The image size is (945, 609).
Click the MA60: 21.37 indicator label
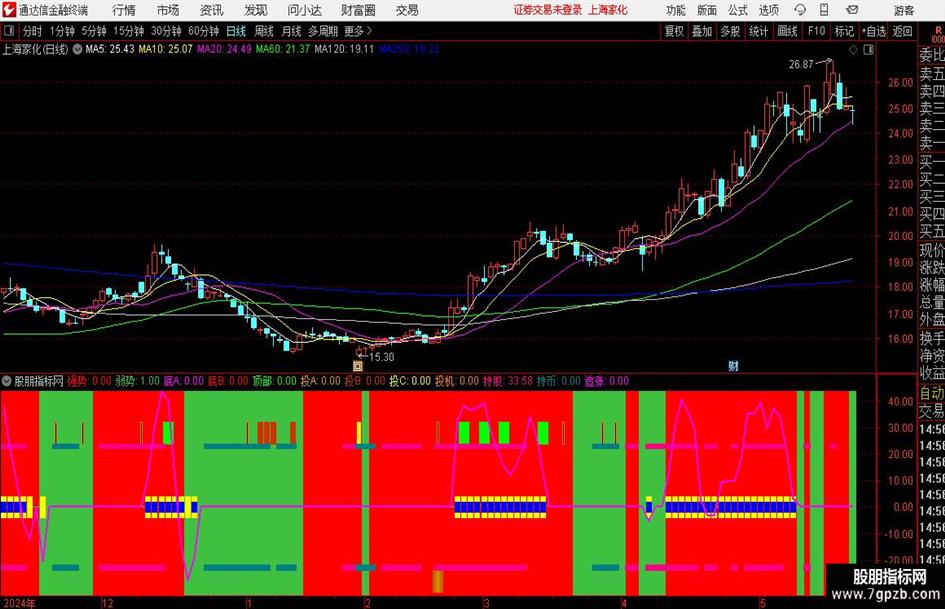[x=283, y=49]
